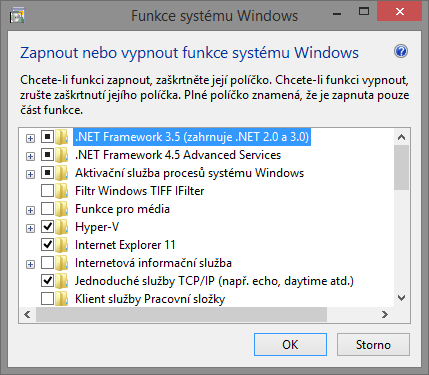This screenshot has width=429, height=375.
Task: Expand the Aktivační služba procesů node
Action: [x=30, y=174]
